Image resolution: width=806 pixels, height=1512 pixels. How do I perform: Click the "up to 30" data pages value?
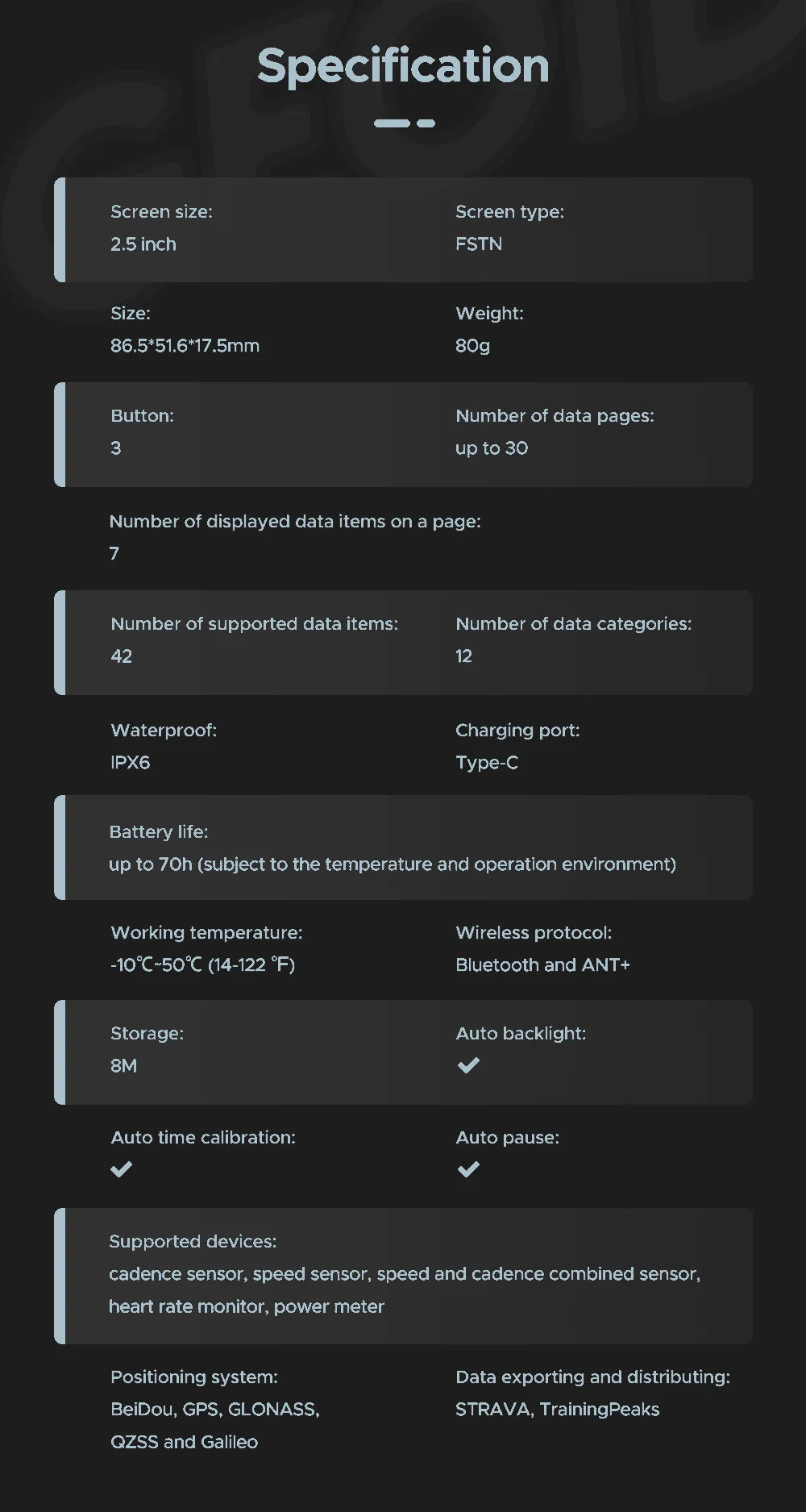[492, 448]
